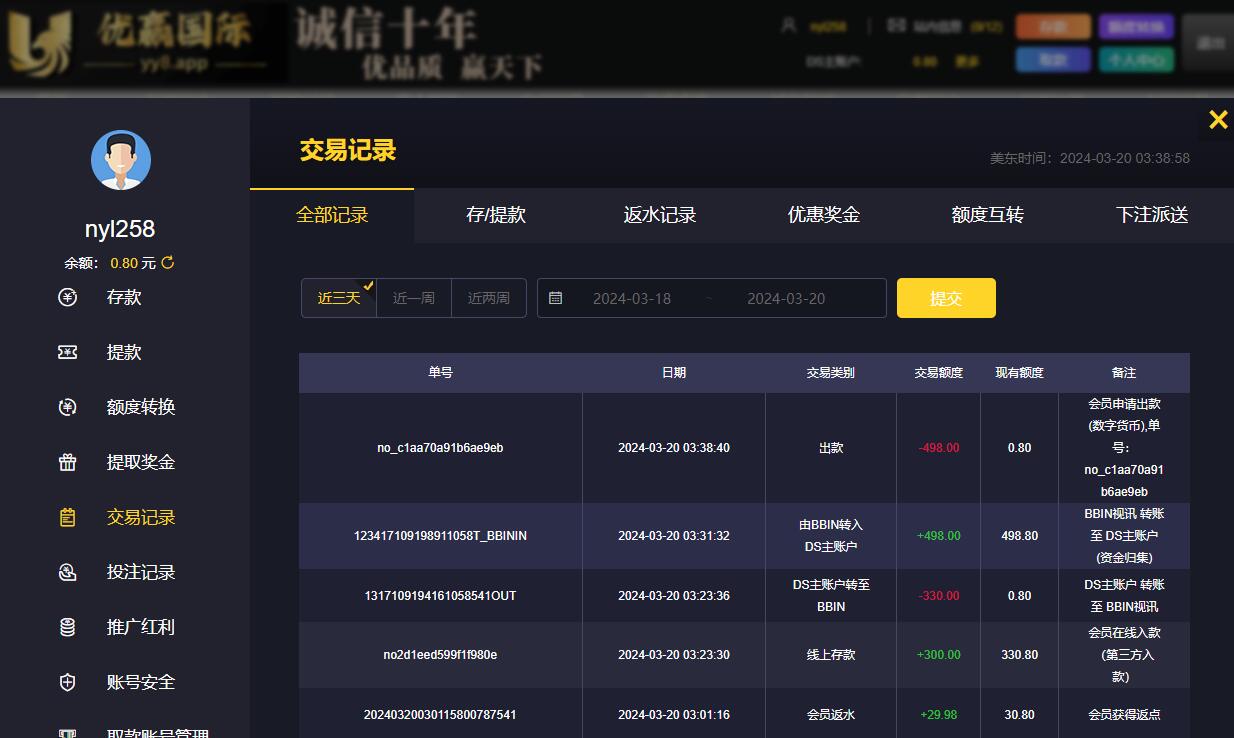Image resolution: width=1234 pixels, height=738 pixels.
Task: Click date 2024-03-20 03:23:30
Action: [x=674, y=655]
